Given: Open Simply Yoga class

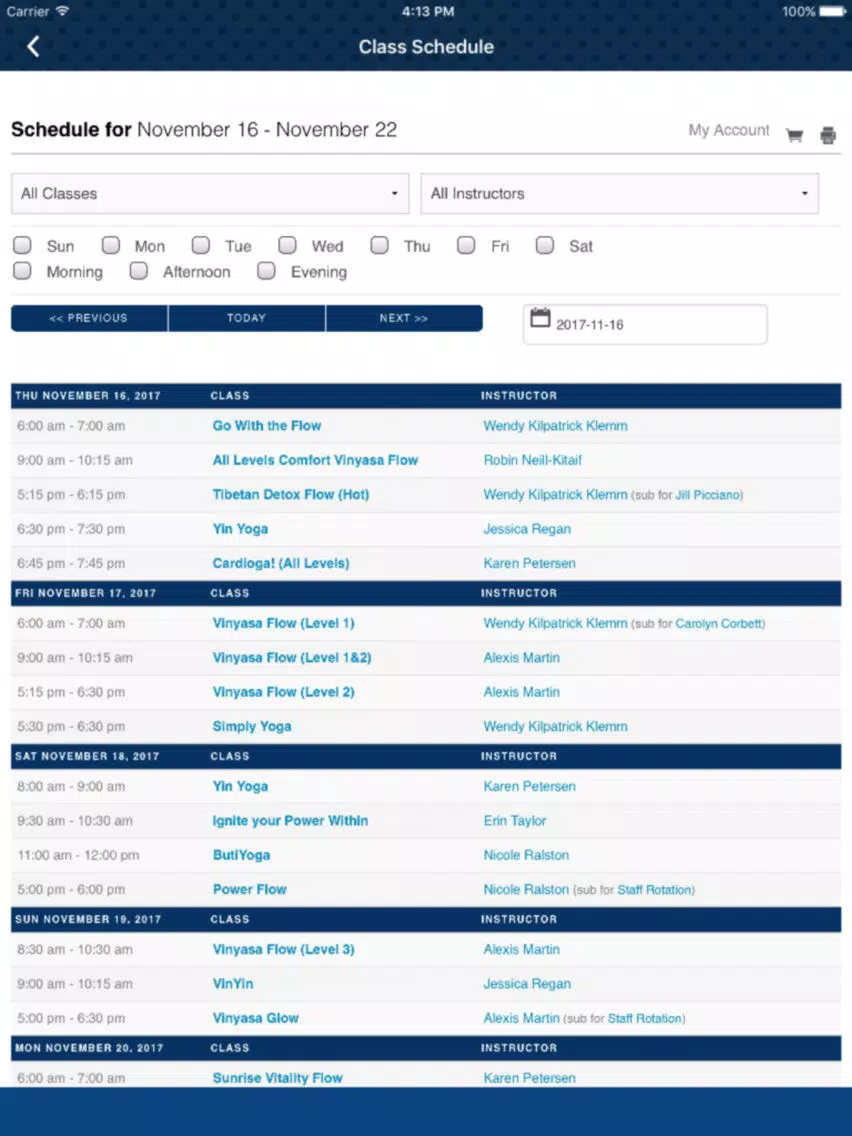Looking at the screenshot, I should 251,727.
